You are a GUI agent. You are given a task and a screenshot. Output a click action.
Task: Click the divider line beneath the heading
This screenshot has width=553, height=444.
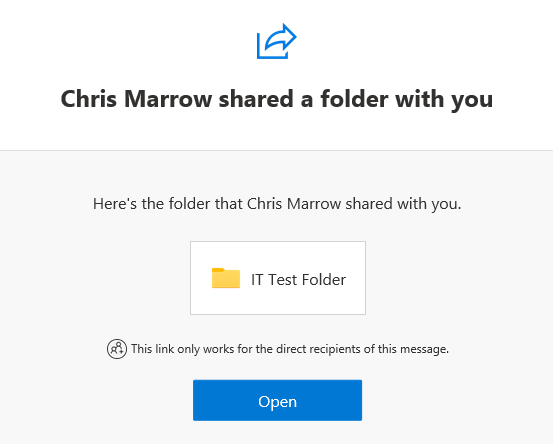coord(276,151)
